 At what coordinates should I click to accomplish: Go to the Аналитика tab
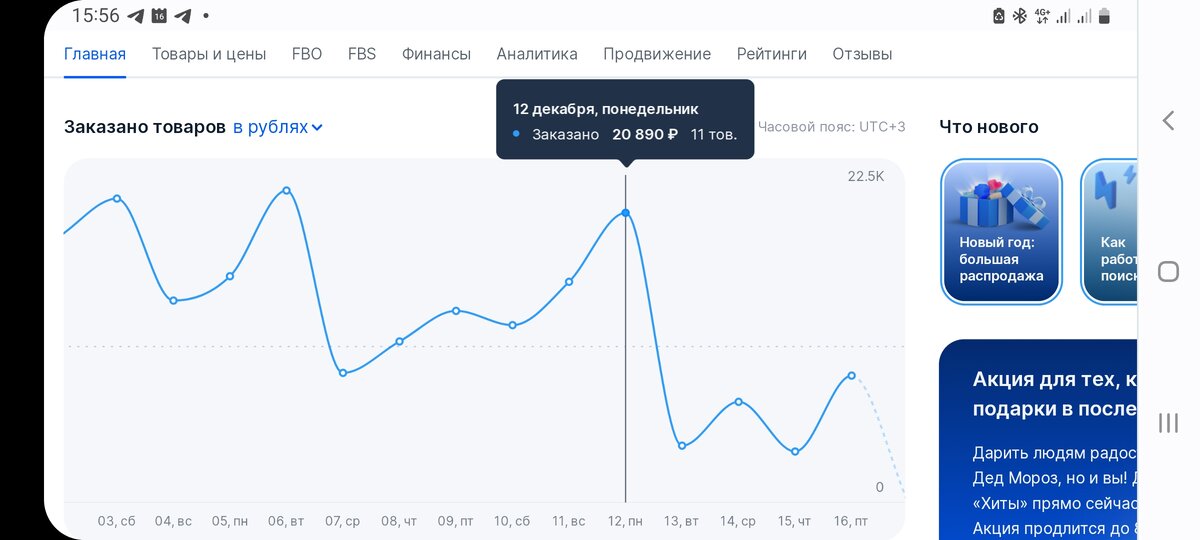(537, 54)
